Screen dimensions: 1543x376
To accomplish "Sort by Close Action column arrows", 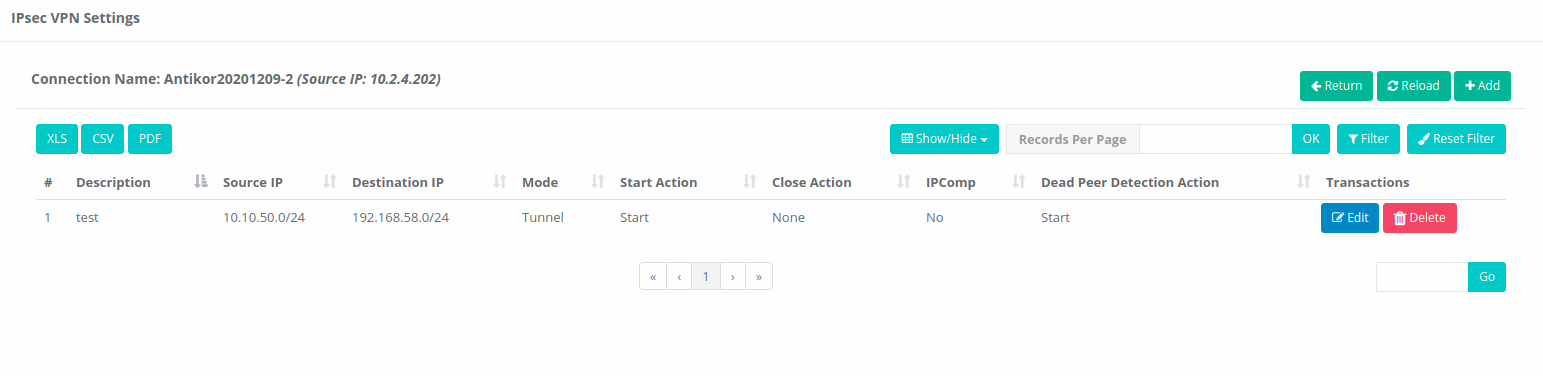I will point(904,182).
